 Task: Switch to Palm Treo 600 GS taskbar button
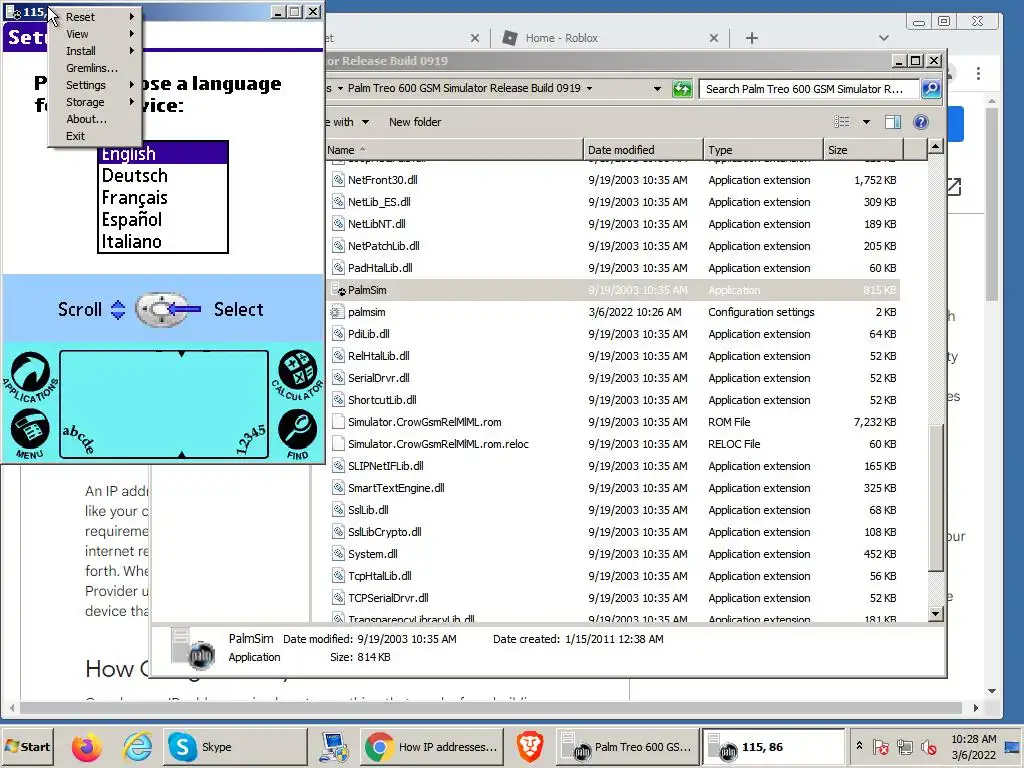click(628, 747)
